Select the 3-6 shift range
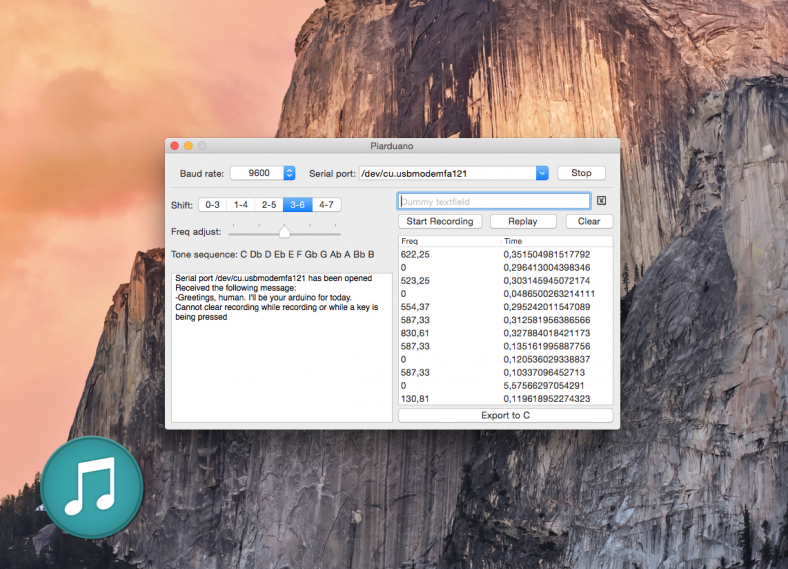Screen dimensions: 788x569 [x=298, y=204]
